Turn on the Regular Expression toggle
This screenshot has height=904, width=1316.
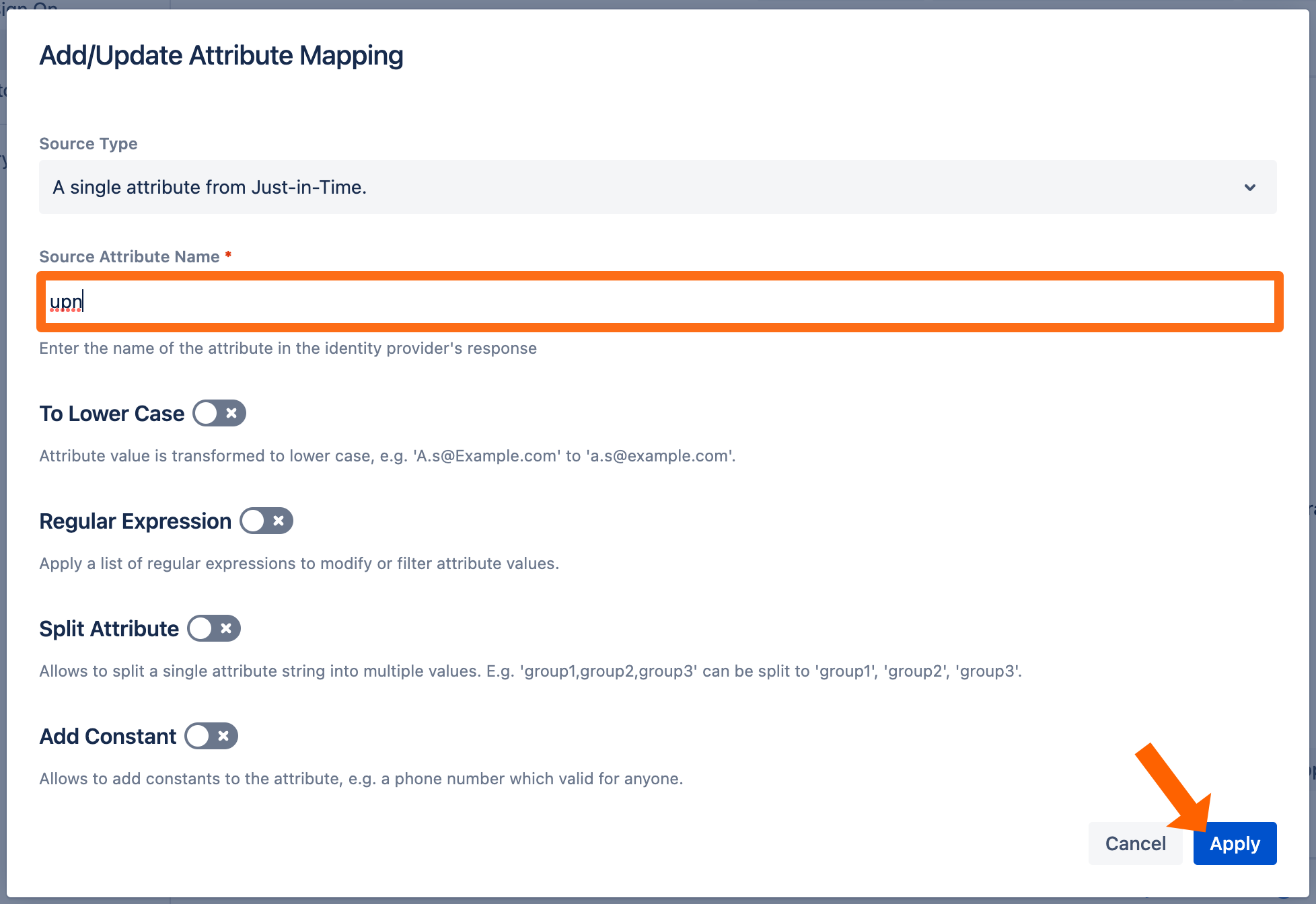coord(266,521)
